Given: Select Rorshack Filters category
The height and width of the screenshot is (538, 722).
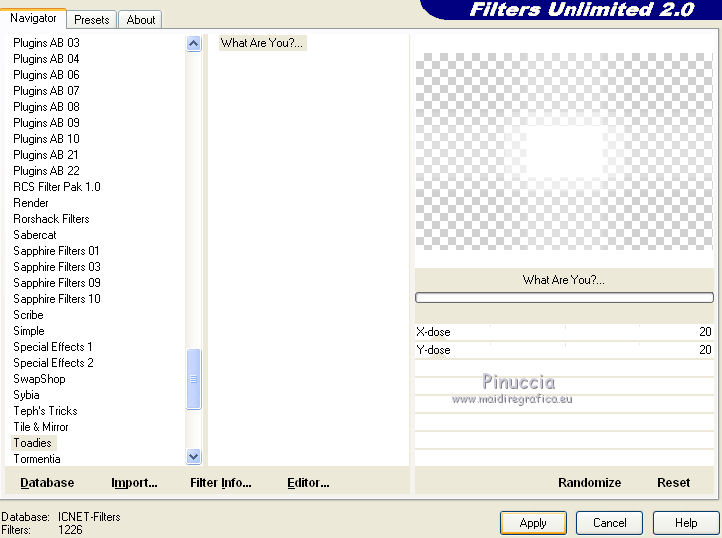Looking at the screenshot, I should (x=51, y=219).
